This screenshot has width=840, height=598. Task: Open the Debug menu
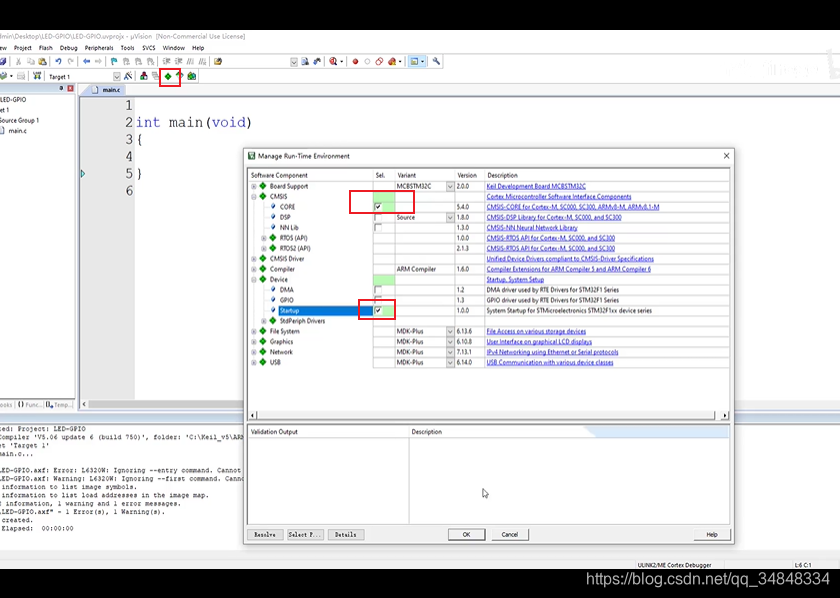coord(69,48)
